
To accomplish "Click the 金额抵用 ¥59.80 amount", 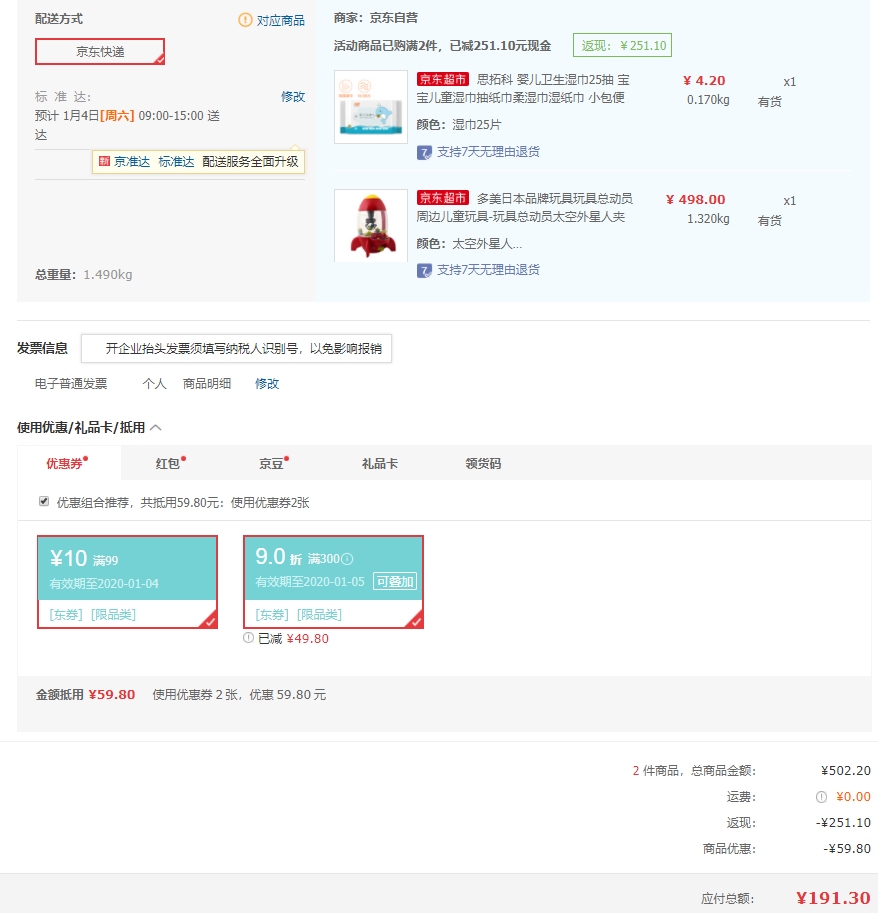I will tap(112, 695).
